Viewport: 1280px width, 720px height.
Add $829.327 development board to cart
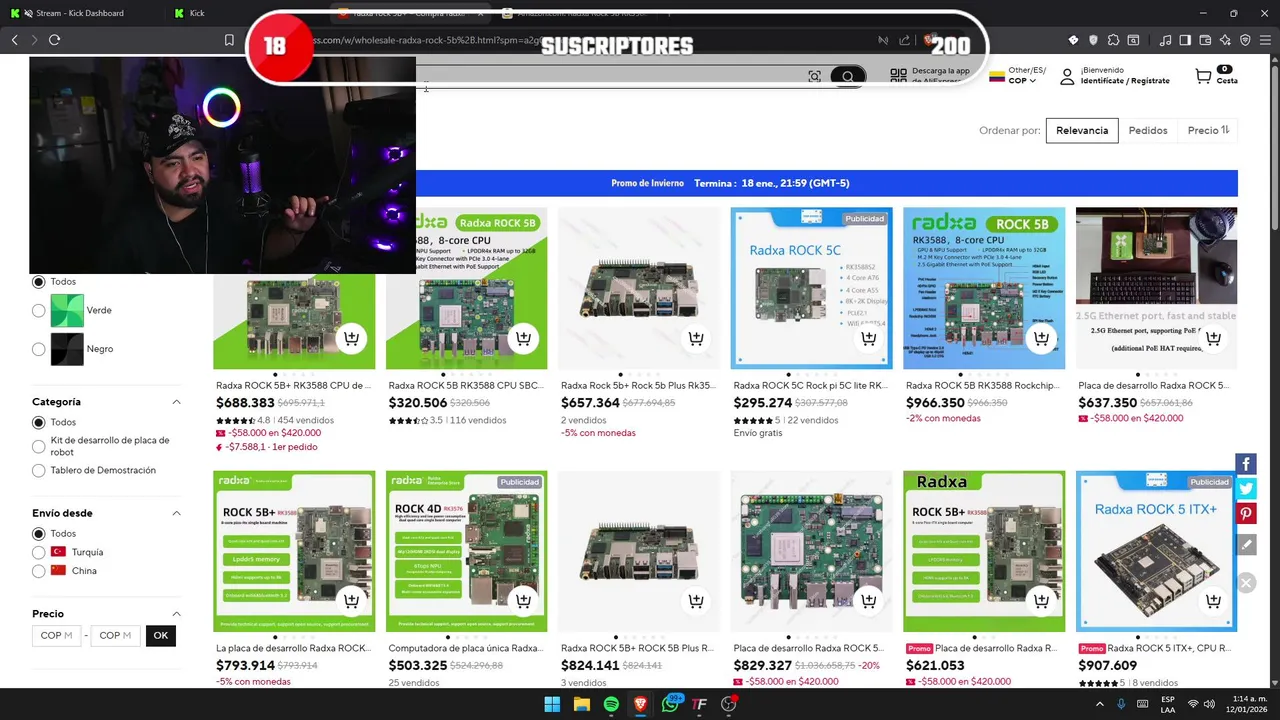coord(868,601)
